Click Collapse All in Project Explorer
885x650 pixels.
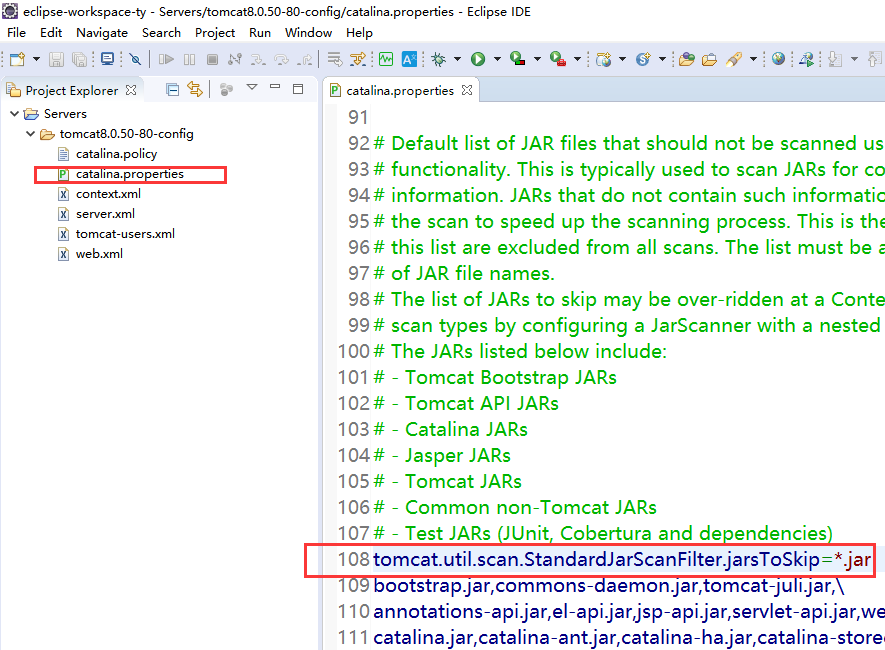[173, 90]
